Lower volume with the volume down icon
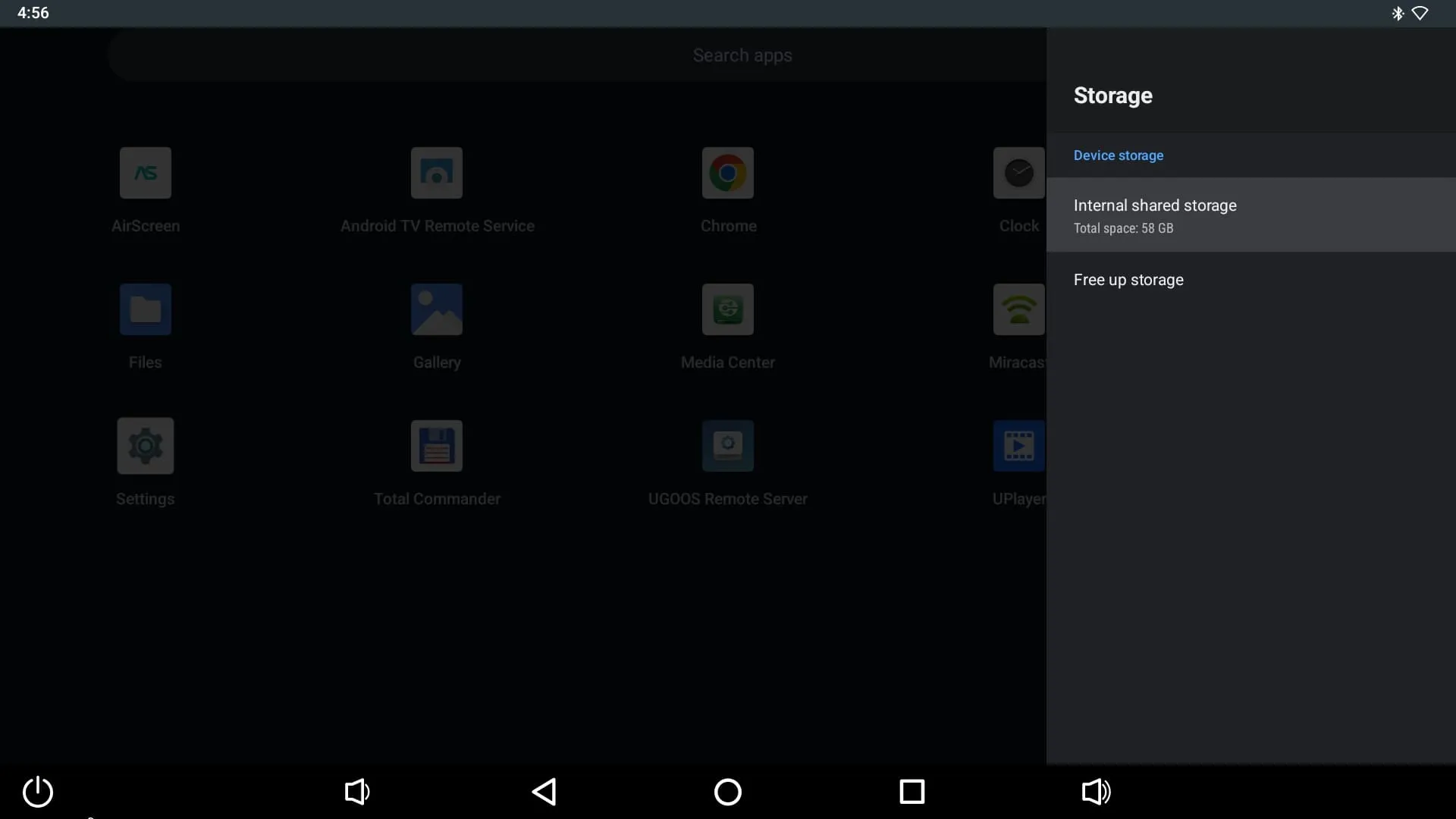The width and height of the screenshot is (1456, 819). [356, 792]
